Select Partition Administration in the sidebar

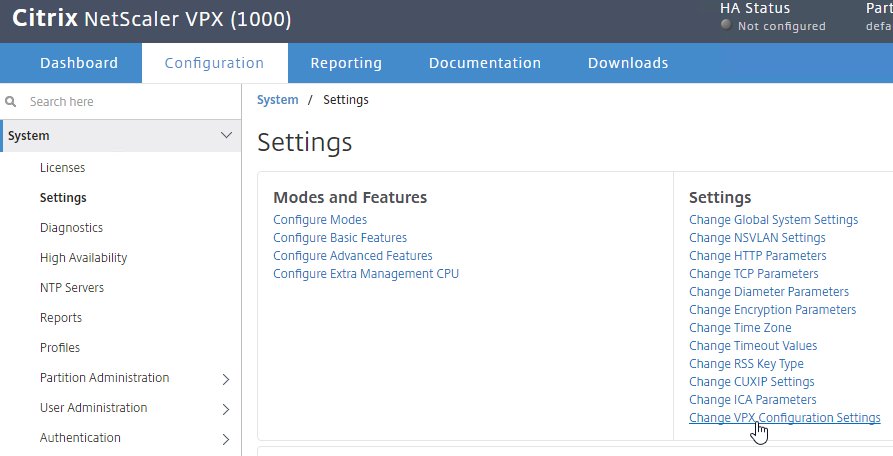pyautogui.click(x=104, y=378)
